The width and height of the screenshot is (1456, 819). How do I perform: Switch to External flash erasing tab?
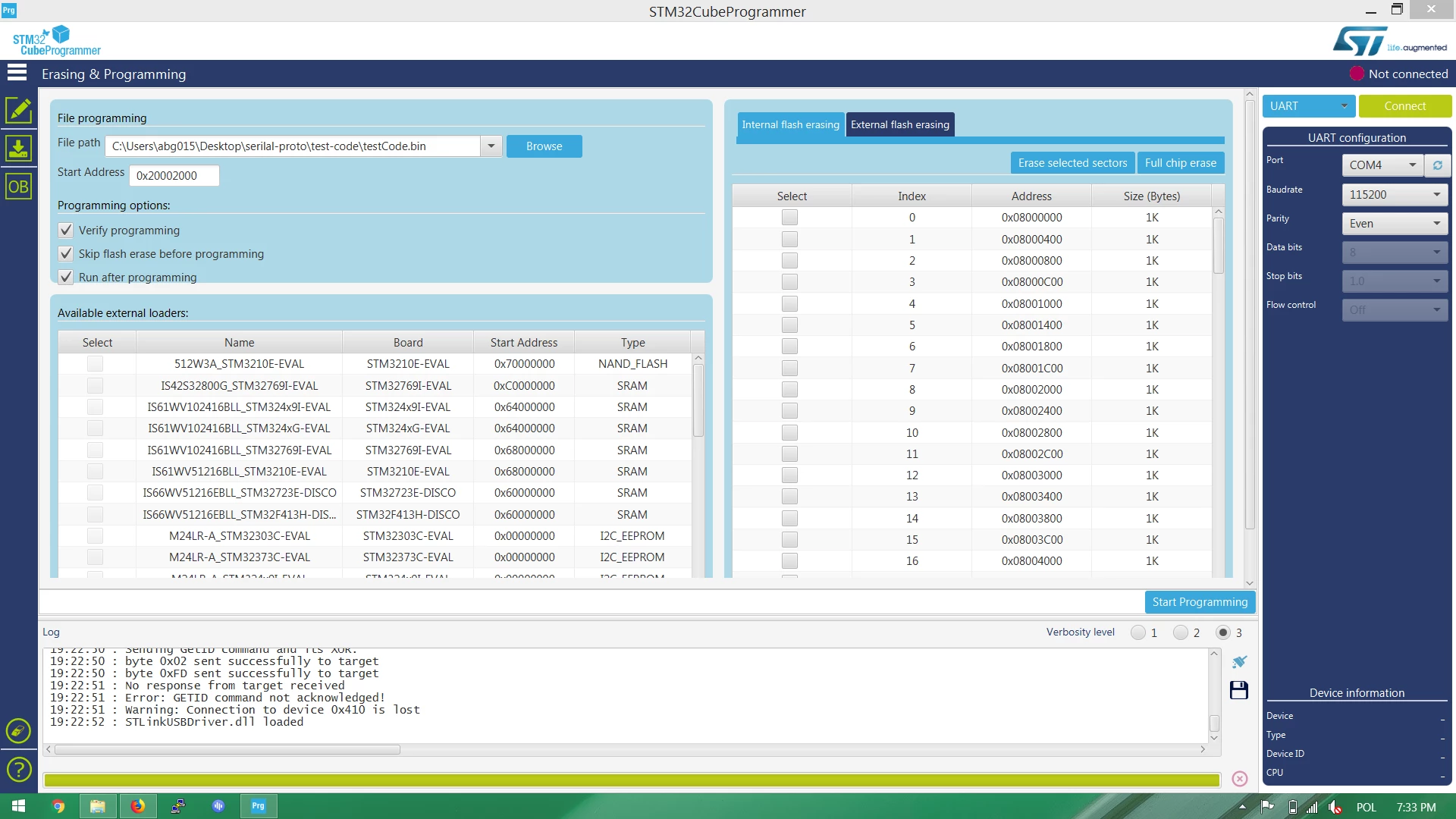tap(899, 124)
